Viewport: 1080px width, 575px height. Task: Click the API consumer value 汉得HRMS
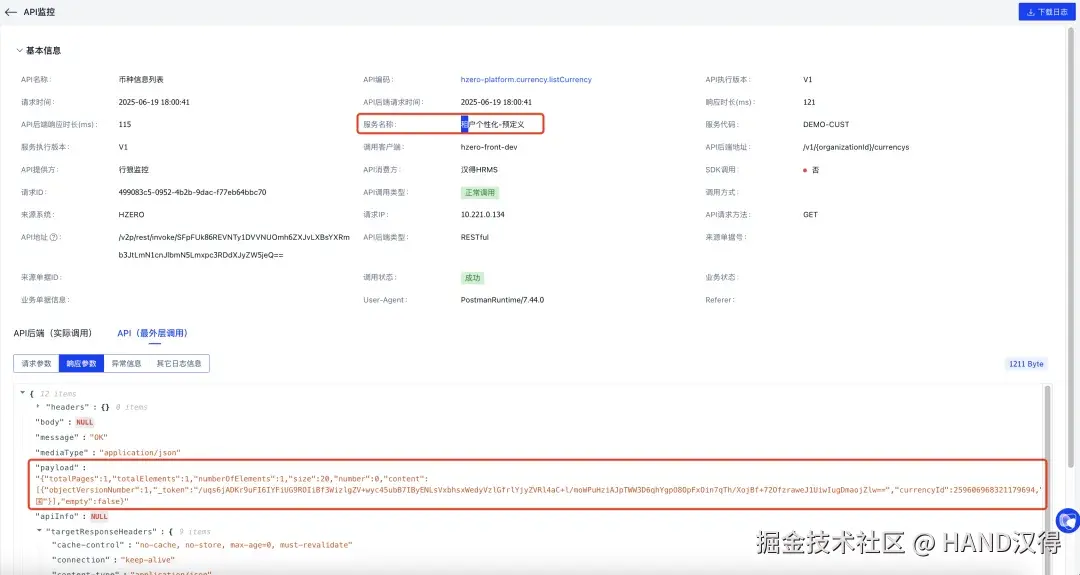479,170
